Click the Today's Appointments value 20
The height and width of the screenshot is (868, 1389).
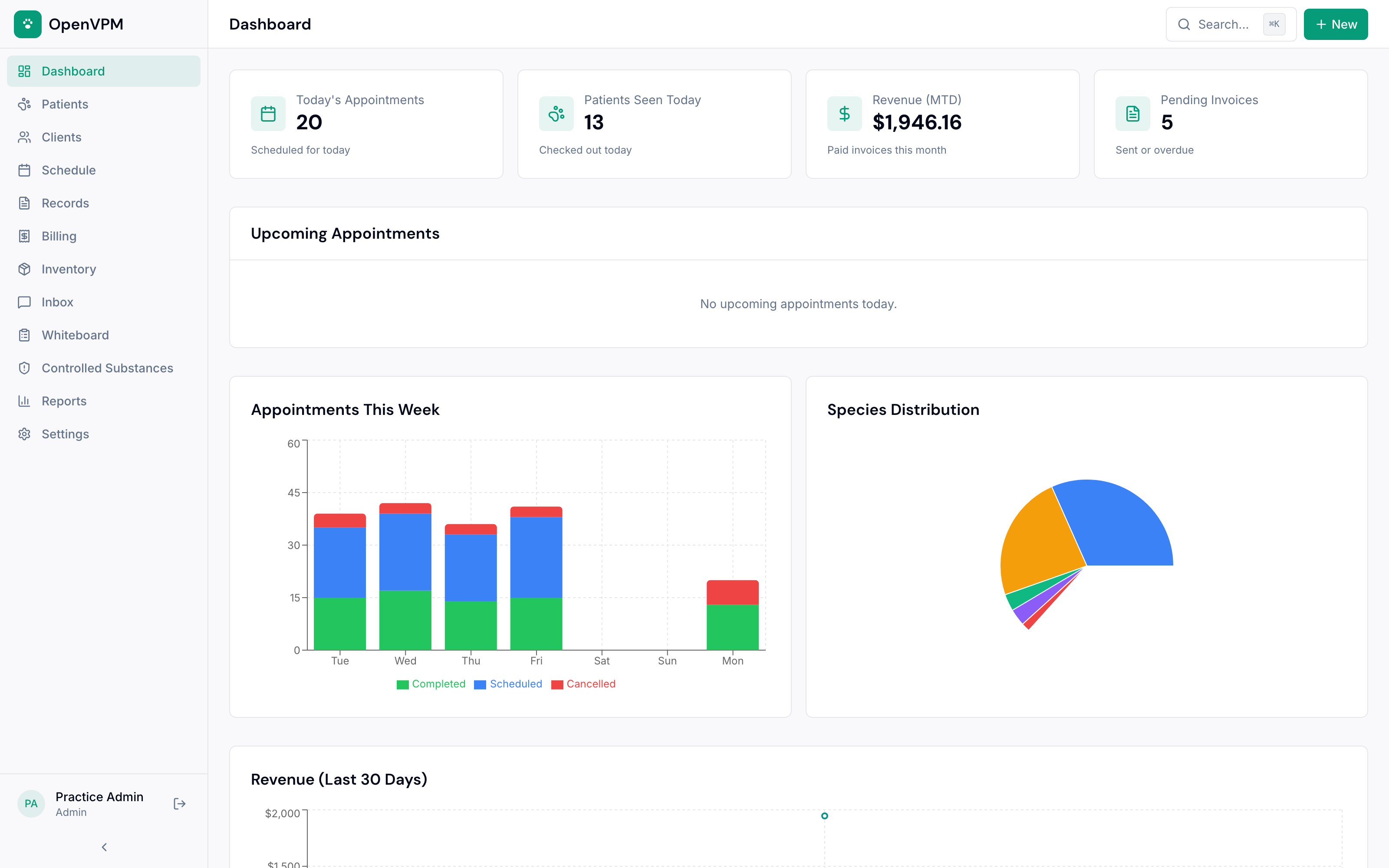pyautogui.click(x=309, y=122)
